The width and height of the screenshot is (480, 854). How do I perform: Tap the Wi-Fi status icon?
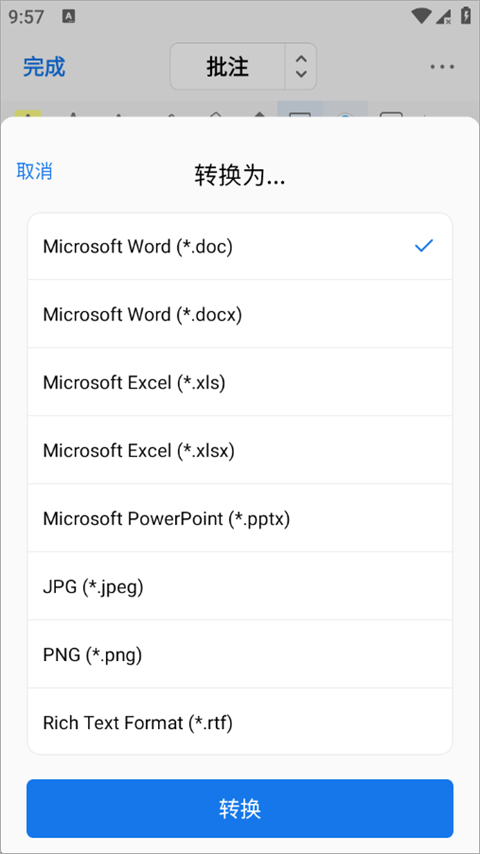point(421,16)
